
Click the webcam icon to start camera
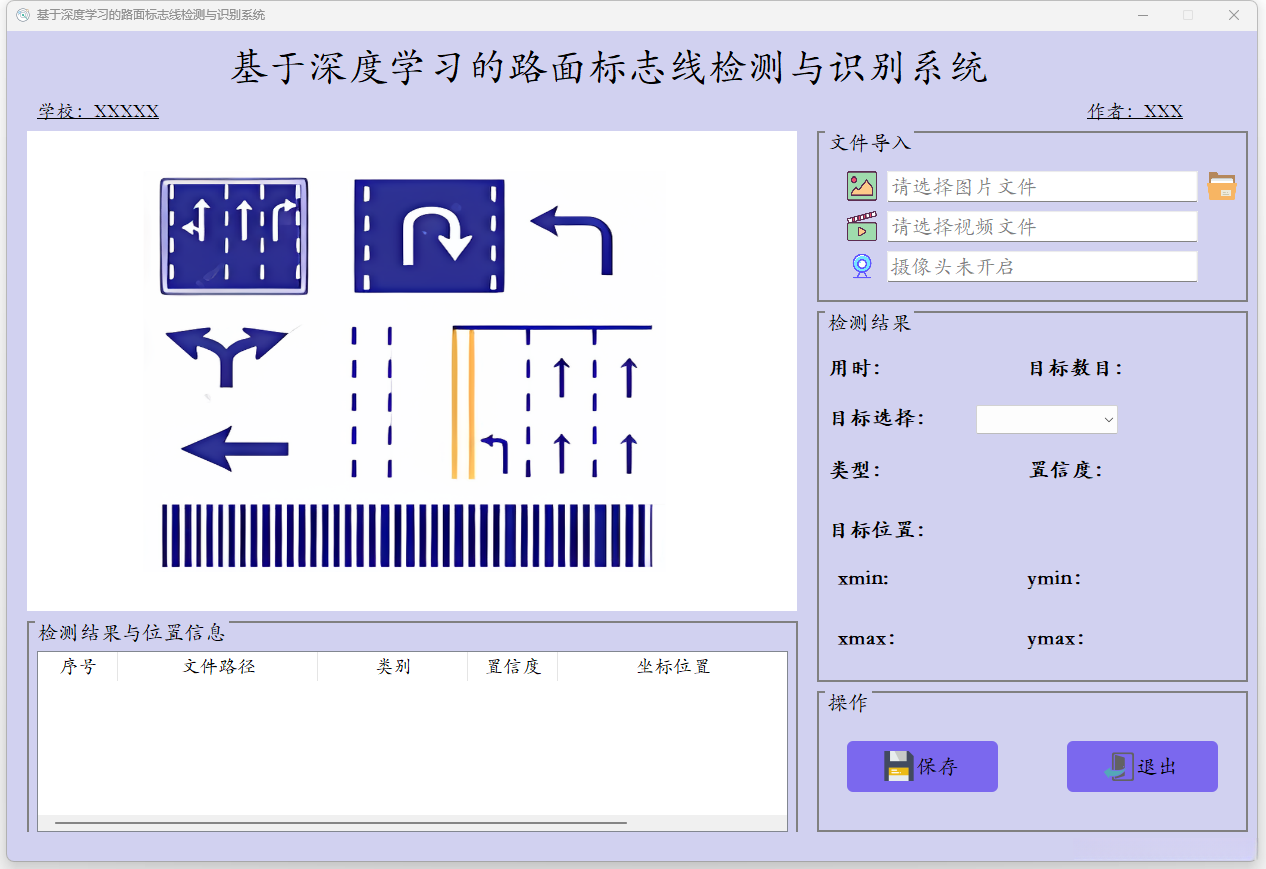coord(860,266)
